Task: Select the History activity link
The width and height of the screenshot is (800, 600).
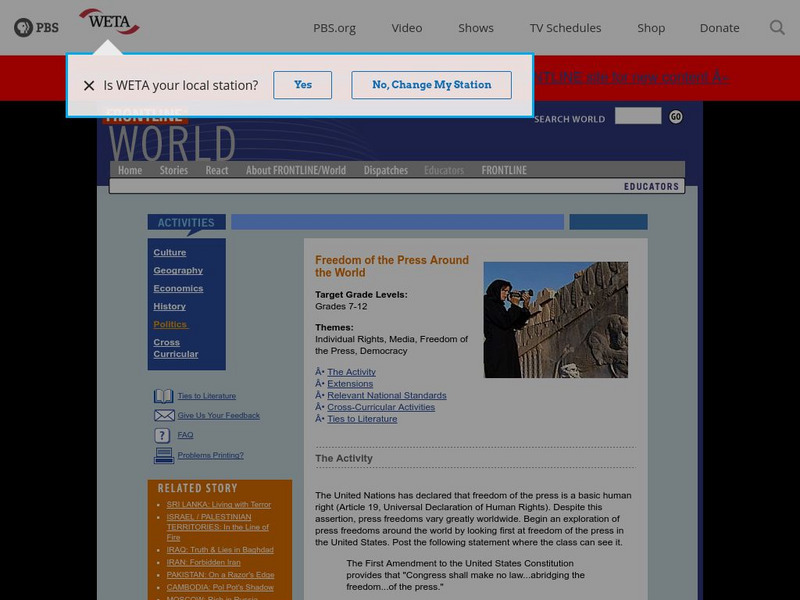Action: (169, 306)
